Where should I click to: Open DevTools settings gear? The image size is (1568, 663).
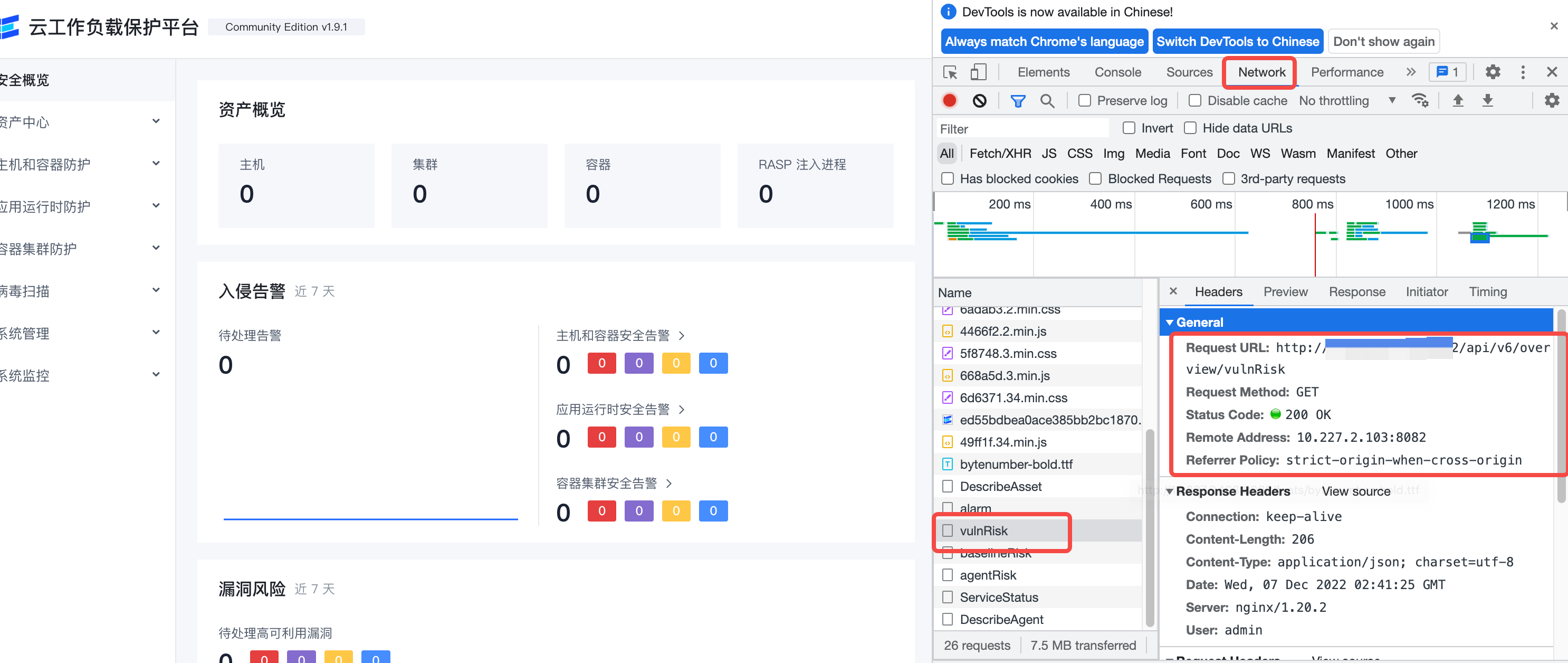click(1493, 72)
